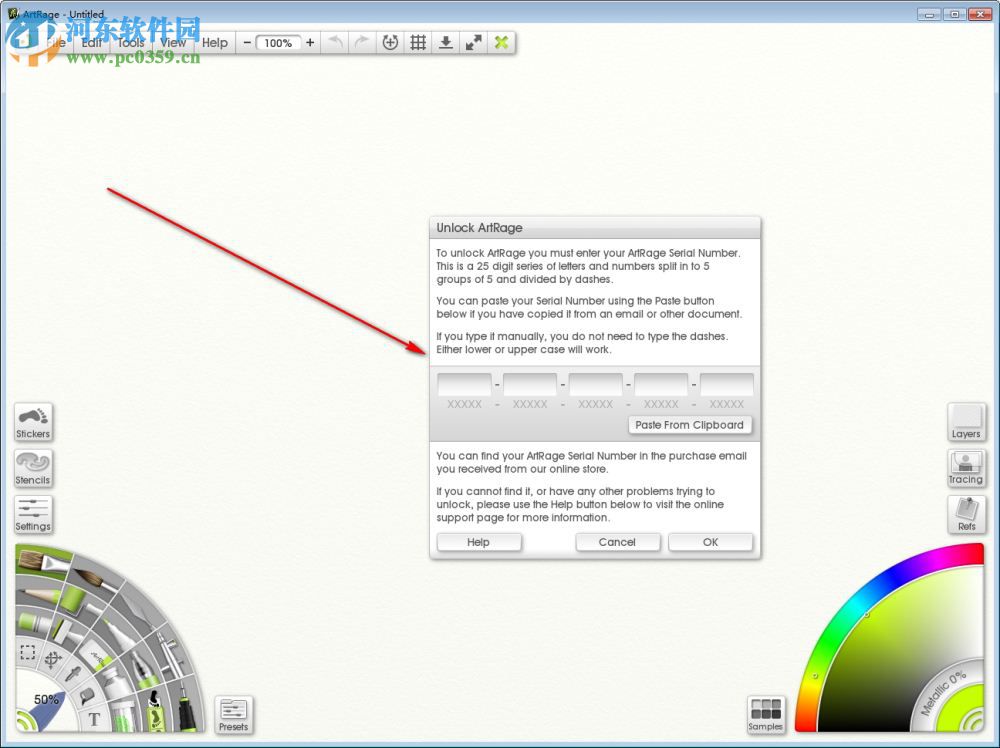The image size is (1000, 748).
Task: Choose the rectangular Selection tool
Action: click(28, 653)
